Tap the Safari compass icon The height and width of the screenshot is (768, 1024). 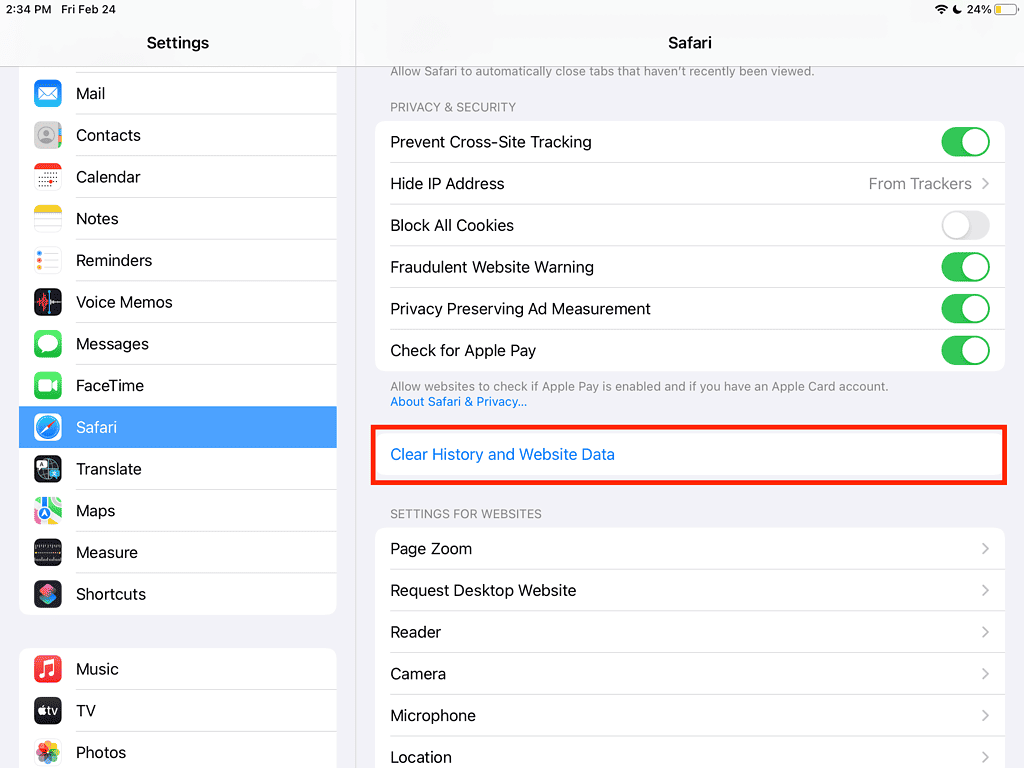[48, 427]
